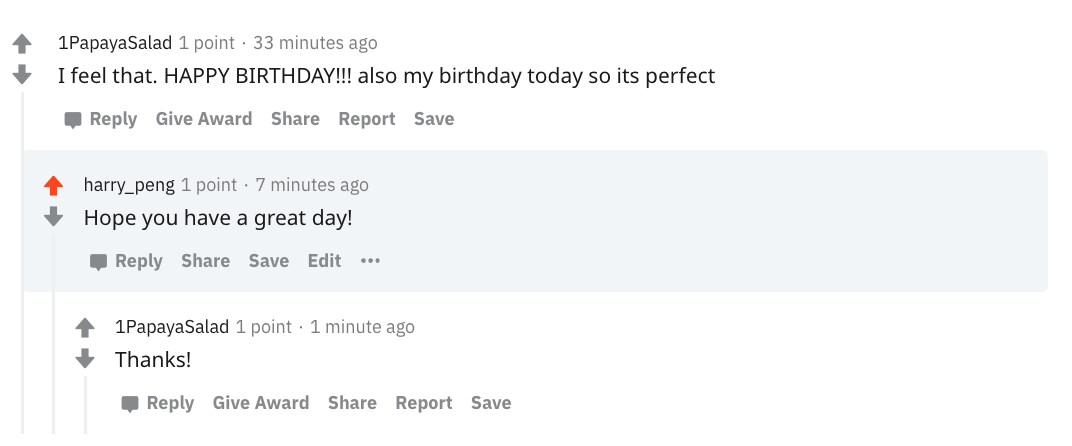Downvote harry_peng's great day comment
The image size is (1072, 446).
point(54,217)
